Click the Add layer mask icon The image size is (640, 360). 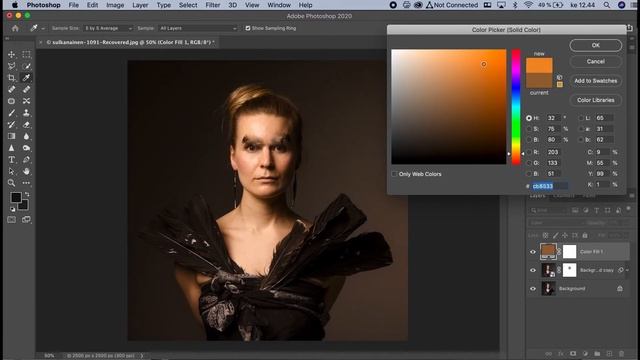coord(573,353)
